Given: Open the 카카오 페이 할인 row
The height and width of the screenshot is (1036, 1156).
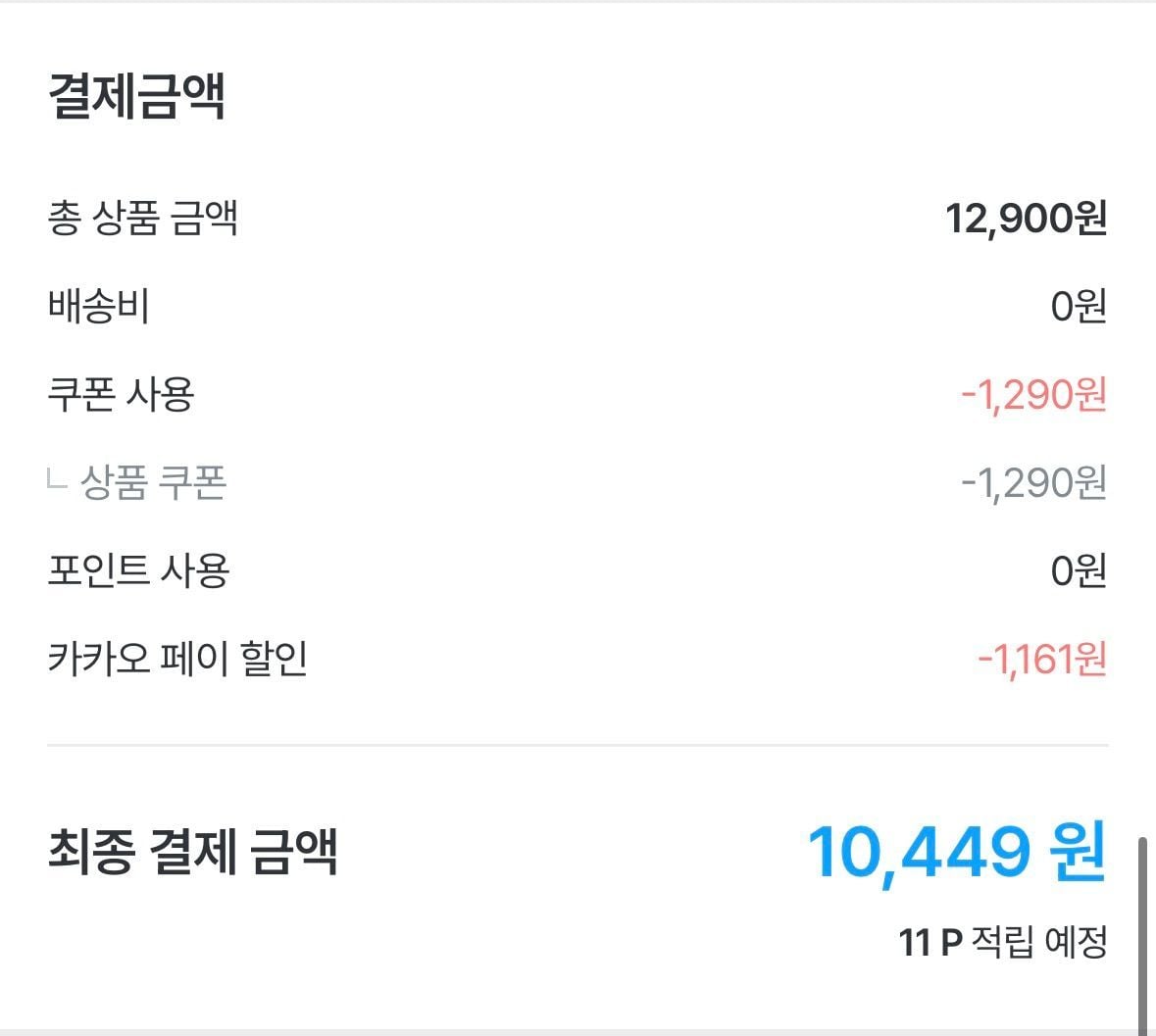Looking at the screenshot, I should 177,658.
